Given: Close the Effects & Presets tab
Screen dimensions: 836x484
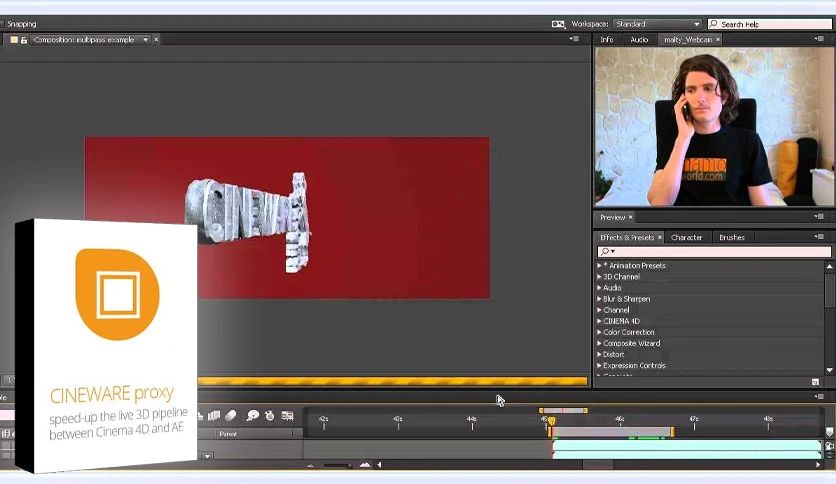Looking at the screenshot, I should coord(660,237).
